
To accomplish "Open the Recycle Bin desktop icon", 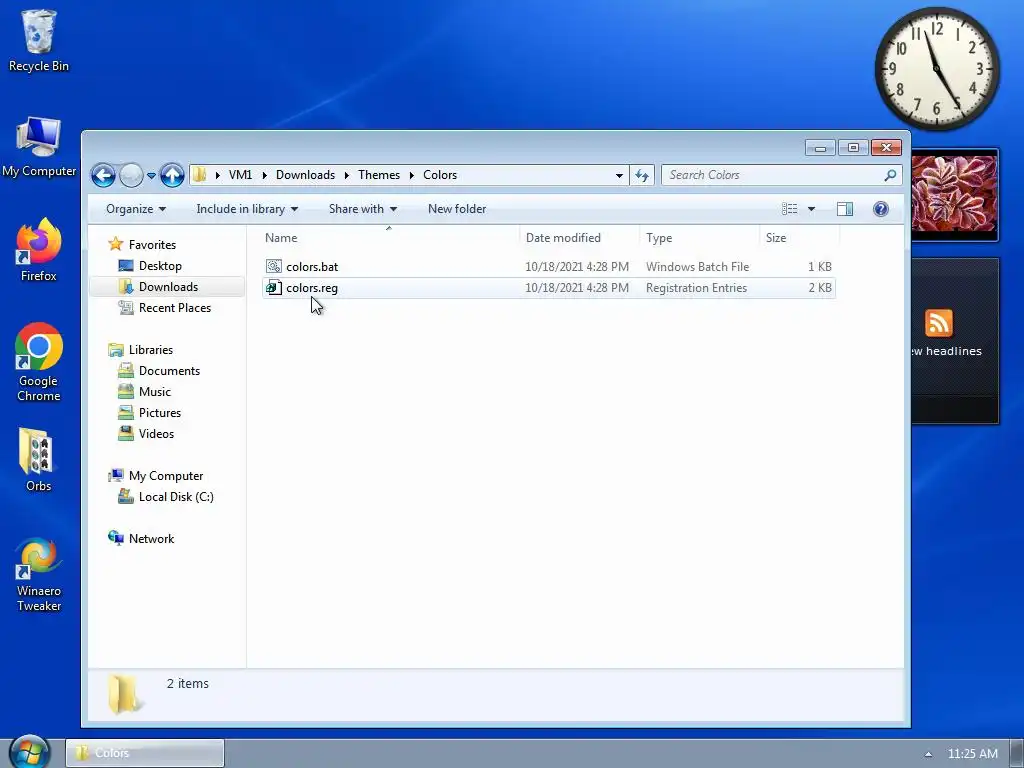I will tap(39, 40).
